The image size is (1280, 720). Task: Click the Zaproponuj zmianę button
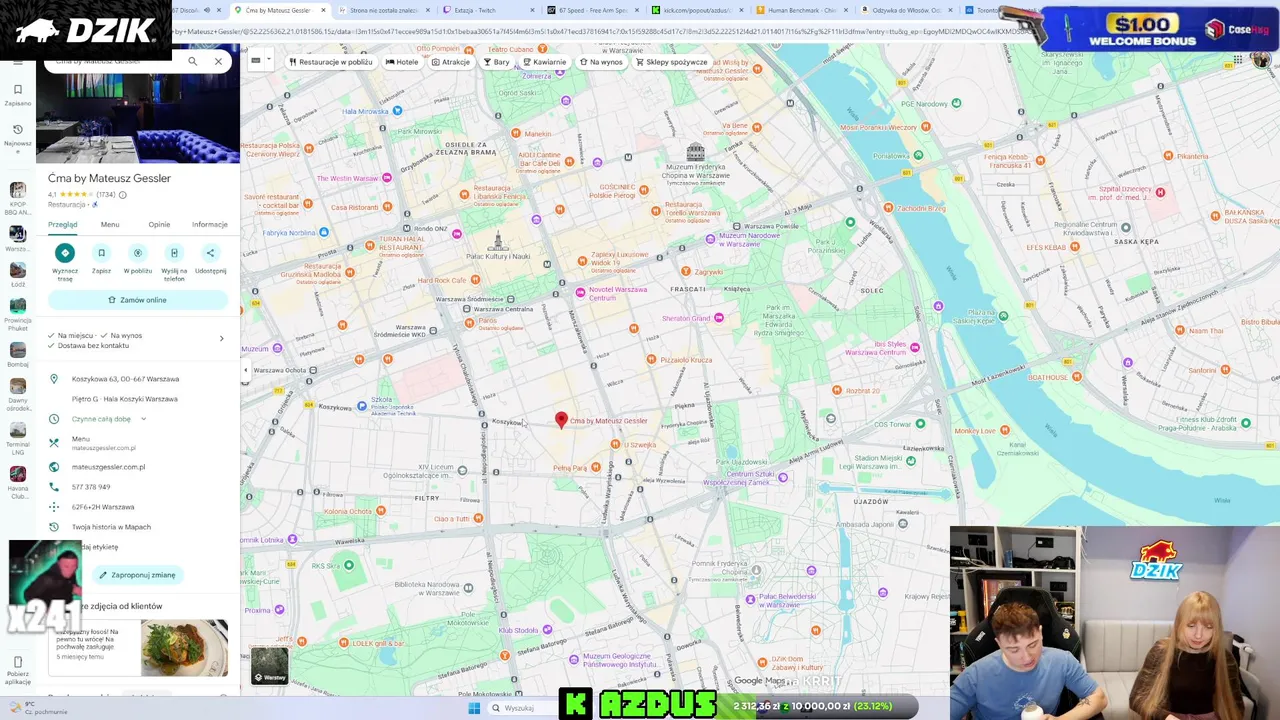(137, 575)
